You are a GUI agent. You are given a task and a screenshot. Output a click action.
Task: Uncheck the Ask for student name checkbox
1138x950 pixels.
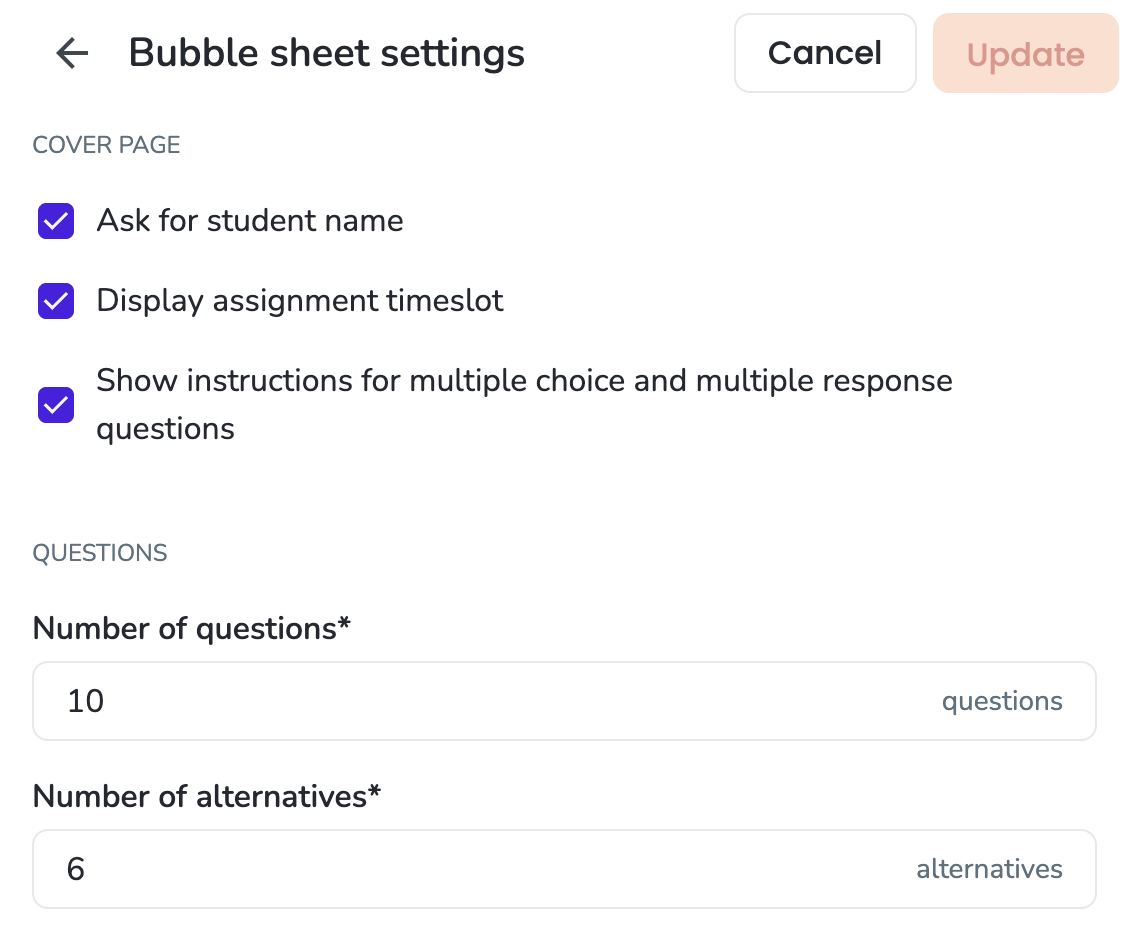[x=56, y=221]
